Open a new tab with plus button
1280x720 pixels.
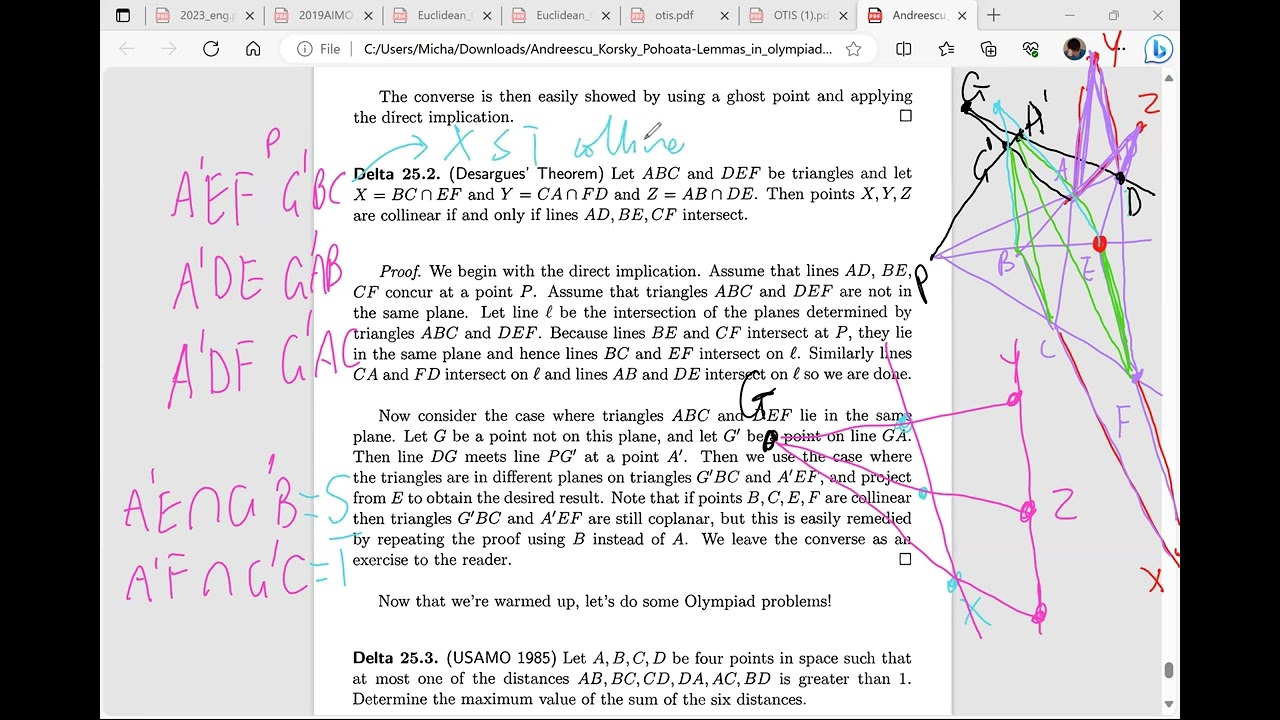pyautogui.click(x=993, y=15)
